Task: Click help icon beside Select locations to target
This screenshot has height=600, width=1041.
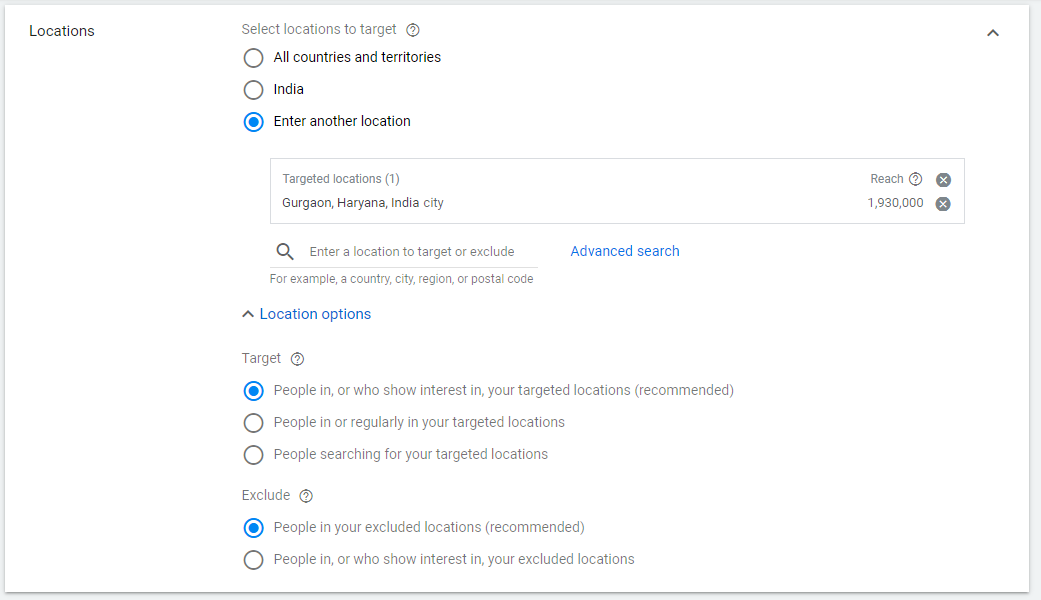Action: pyautogui.click(x=413, y=30)
